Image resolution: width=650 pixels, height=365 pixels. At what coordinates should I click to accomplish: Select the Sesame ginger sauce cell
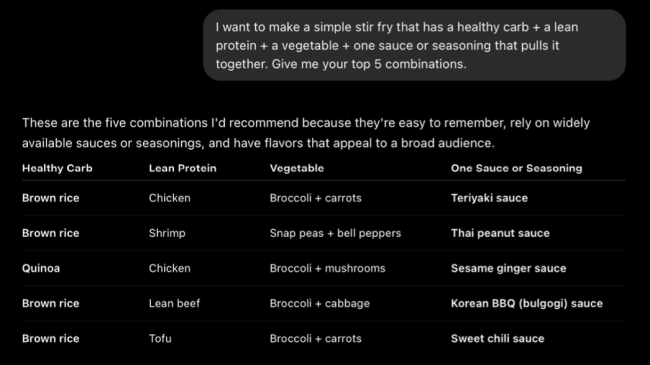(508, 268)
